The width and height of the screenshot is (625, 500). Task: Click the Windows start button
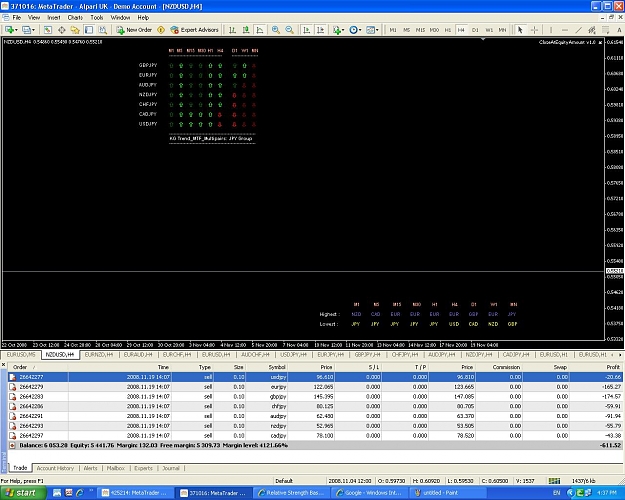[x=23, y=493]
